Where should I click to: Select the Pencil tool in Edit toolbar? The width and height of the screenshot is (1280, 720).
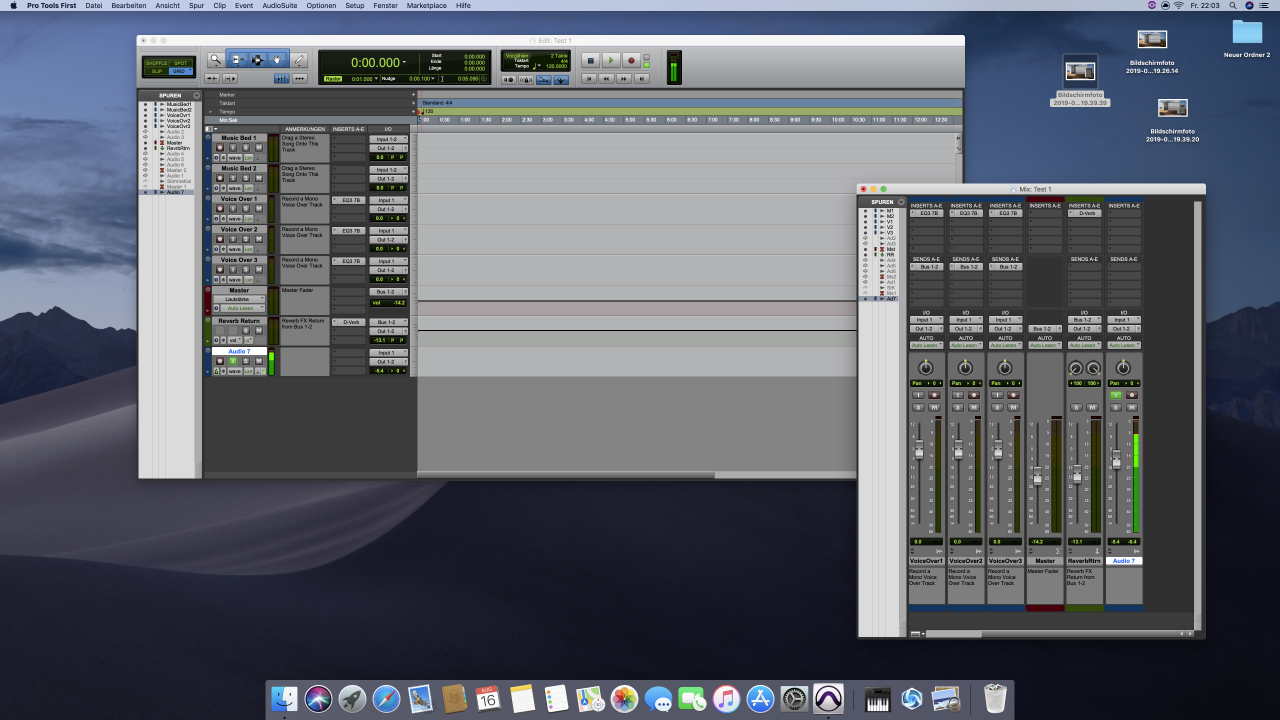point(299,60)
